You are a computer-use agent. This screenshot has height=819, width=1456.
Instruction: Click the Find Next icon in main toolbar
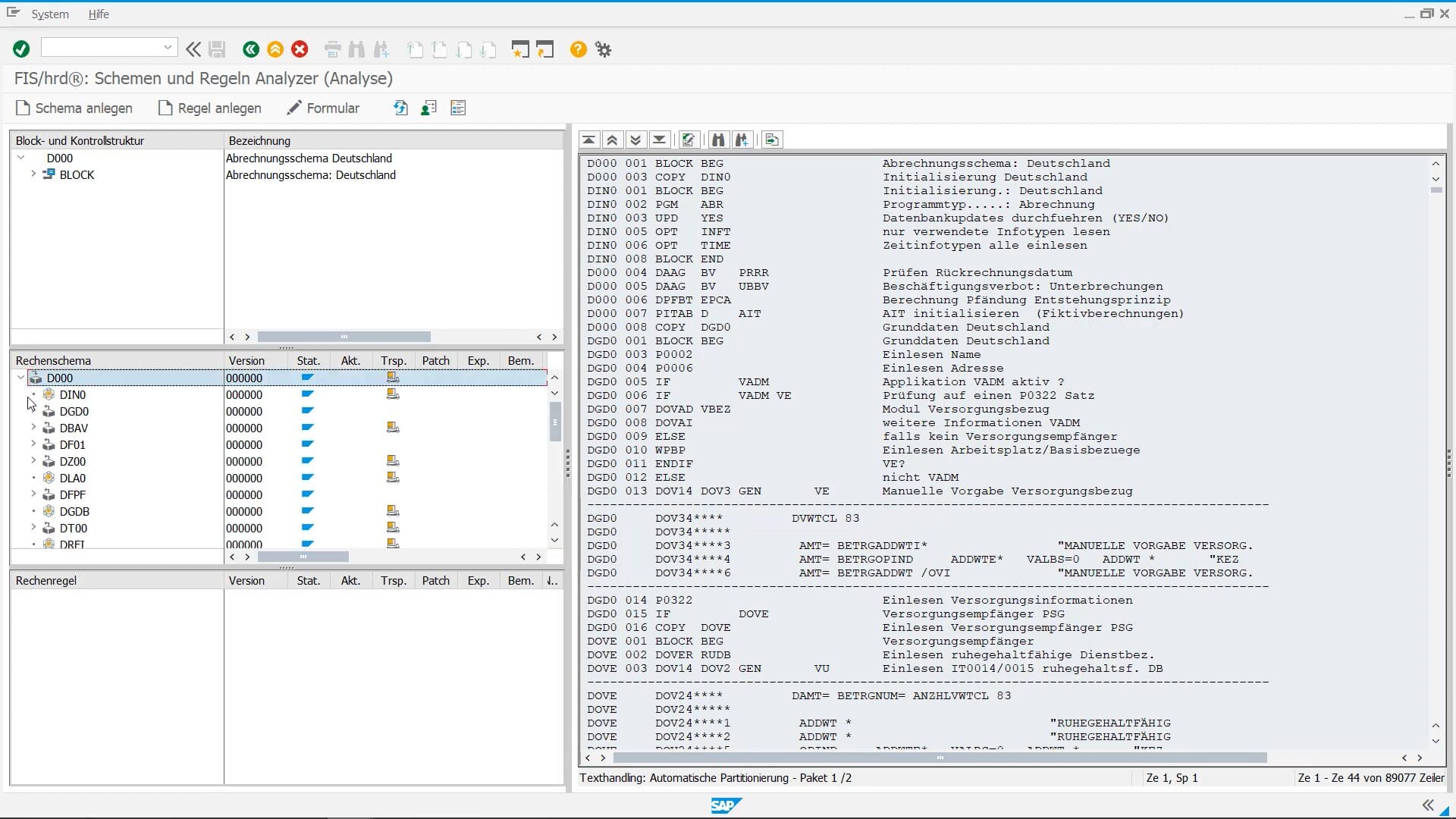(381, 49)
